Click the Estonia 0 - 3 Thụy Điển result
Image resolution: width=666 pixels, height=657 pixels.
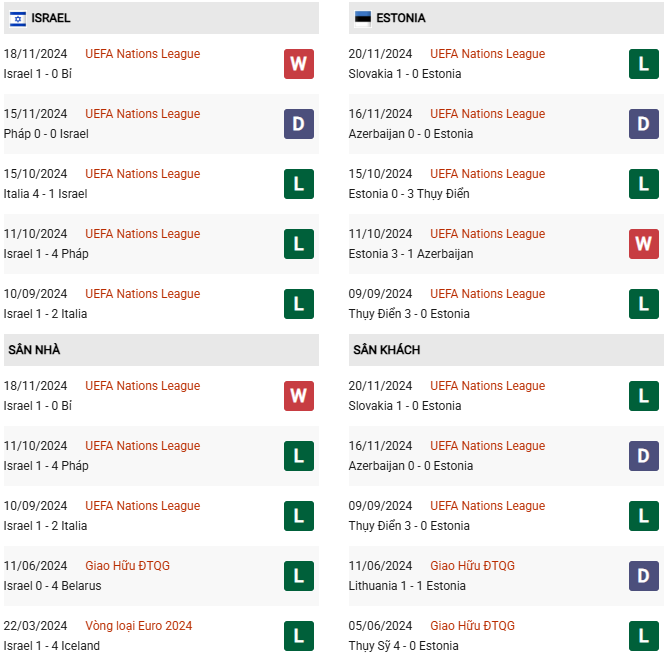click(x=409, y=194)
